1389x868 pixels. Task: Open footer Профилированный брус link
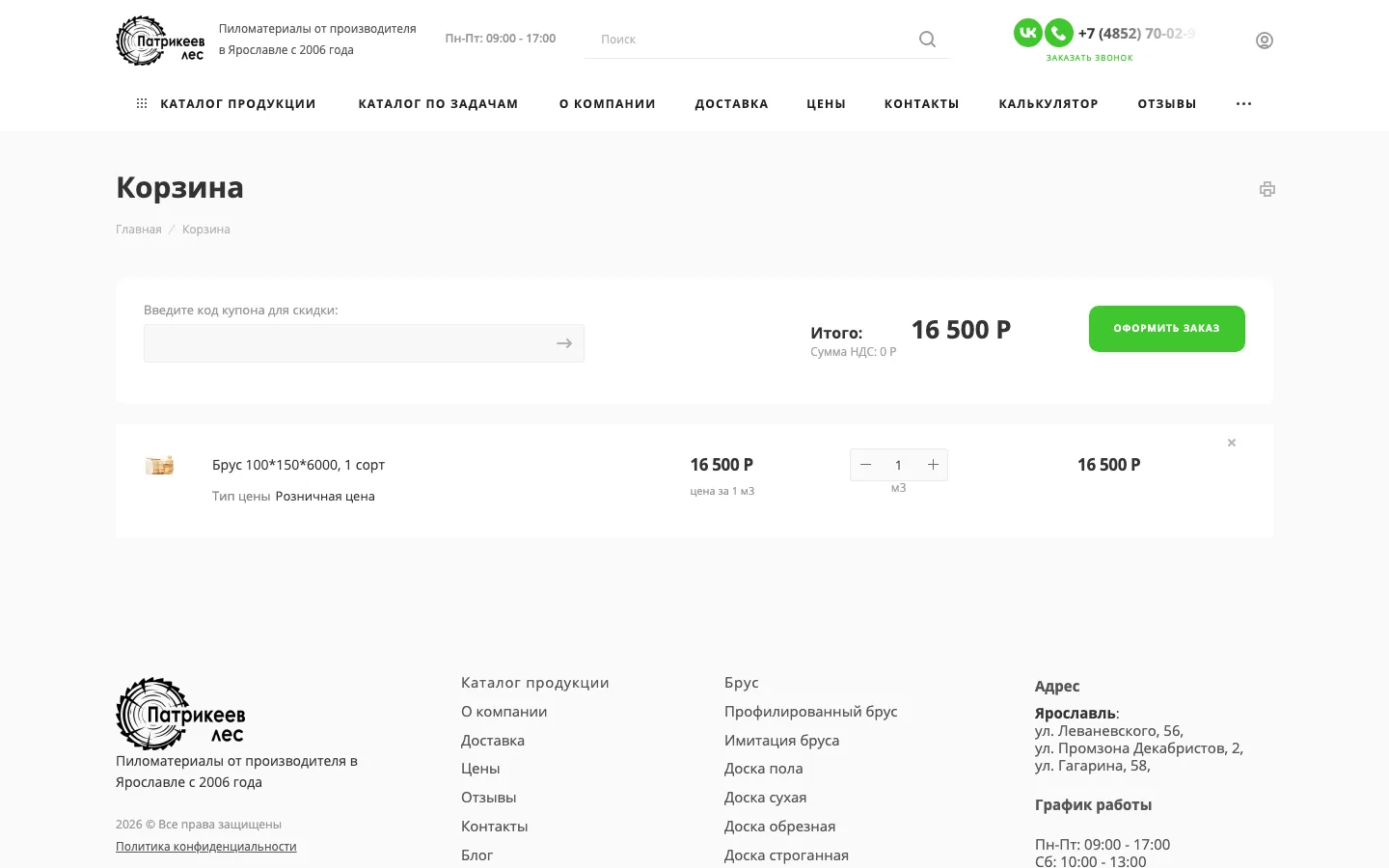coord(811,712)
